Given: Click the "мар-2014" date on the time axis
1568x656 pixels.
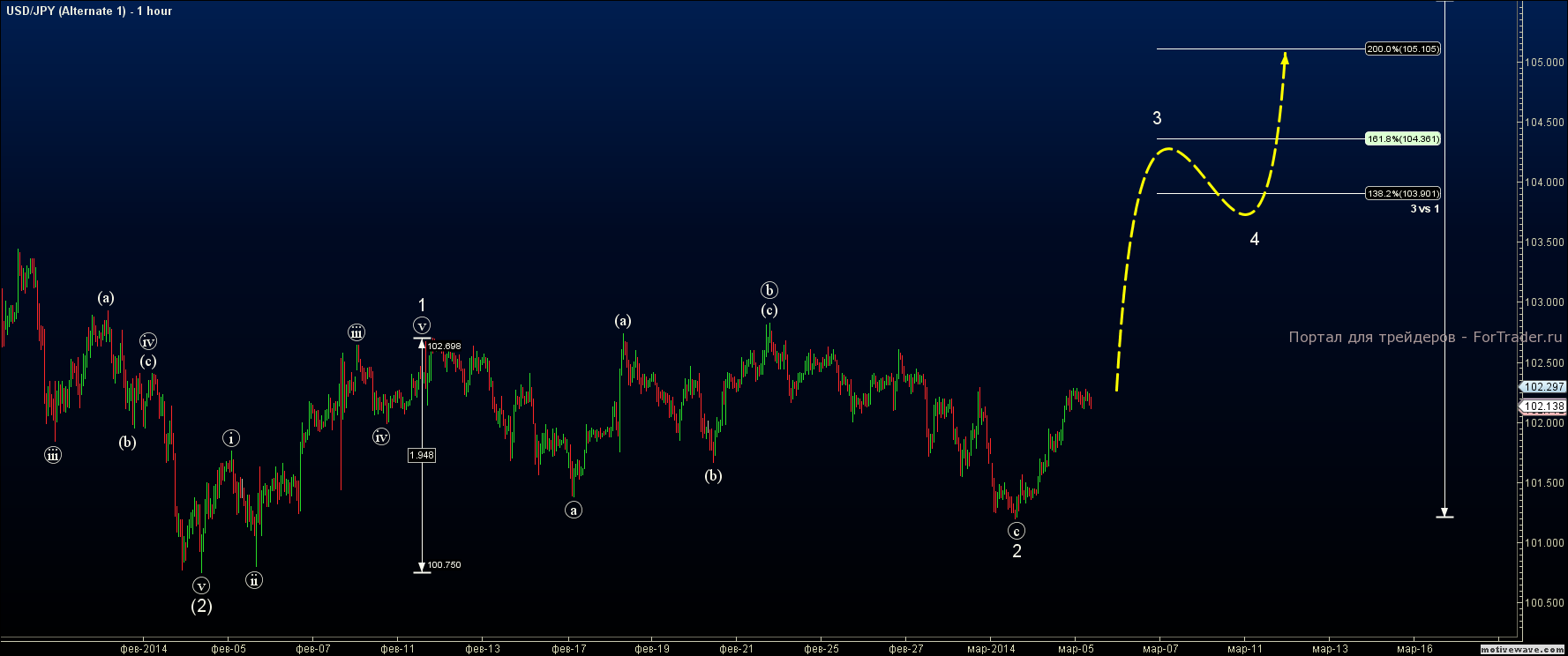Looking at the screenshot, I should [x=991, y=649].
